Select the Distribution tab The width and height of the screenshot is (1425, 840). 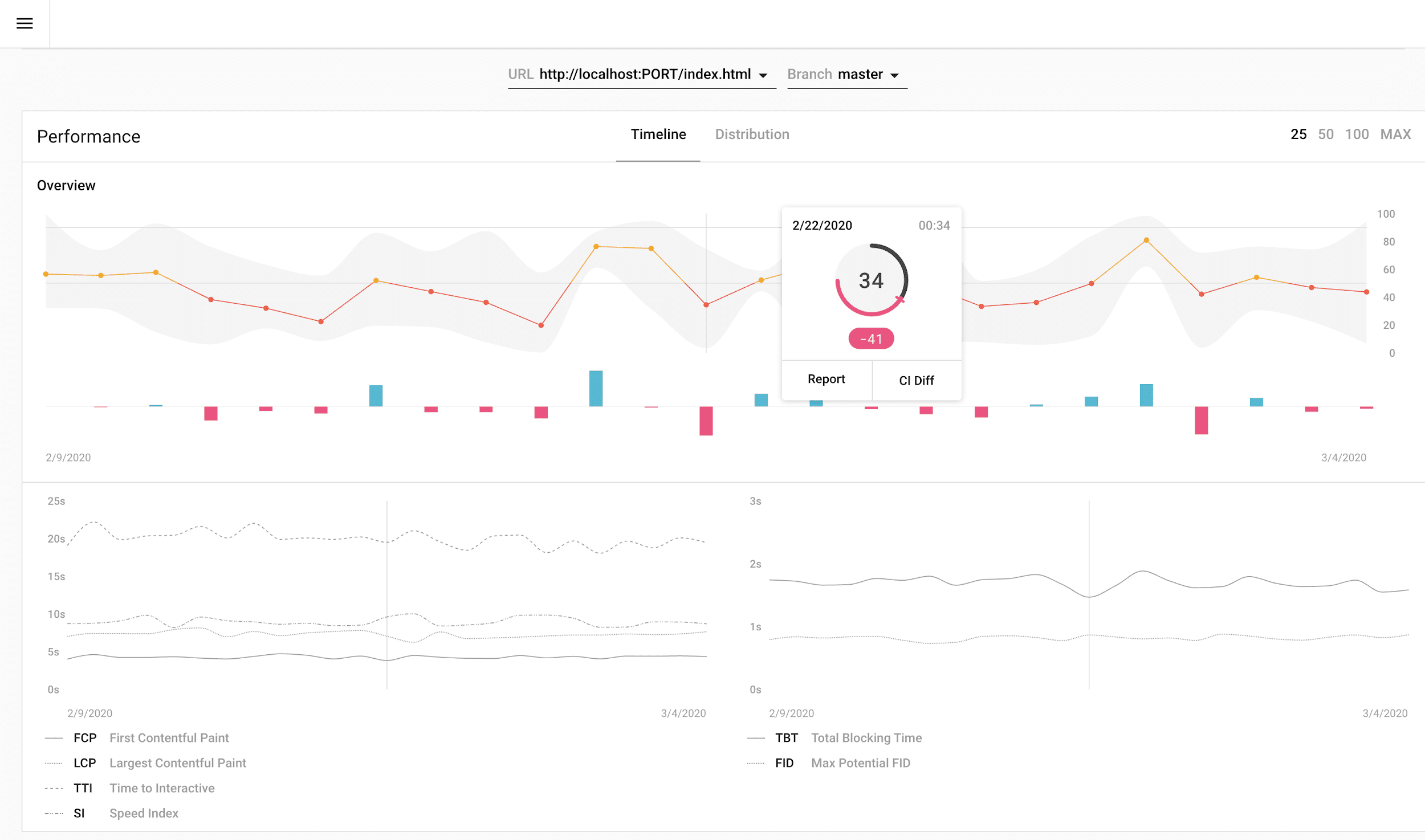point(752,134)
